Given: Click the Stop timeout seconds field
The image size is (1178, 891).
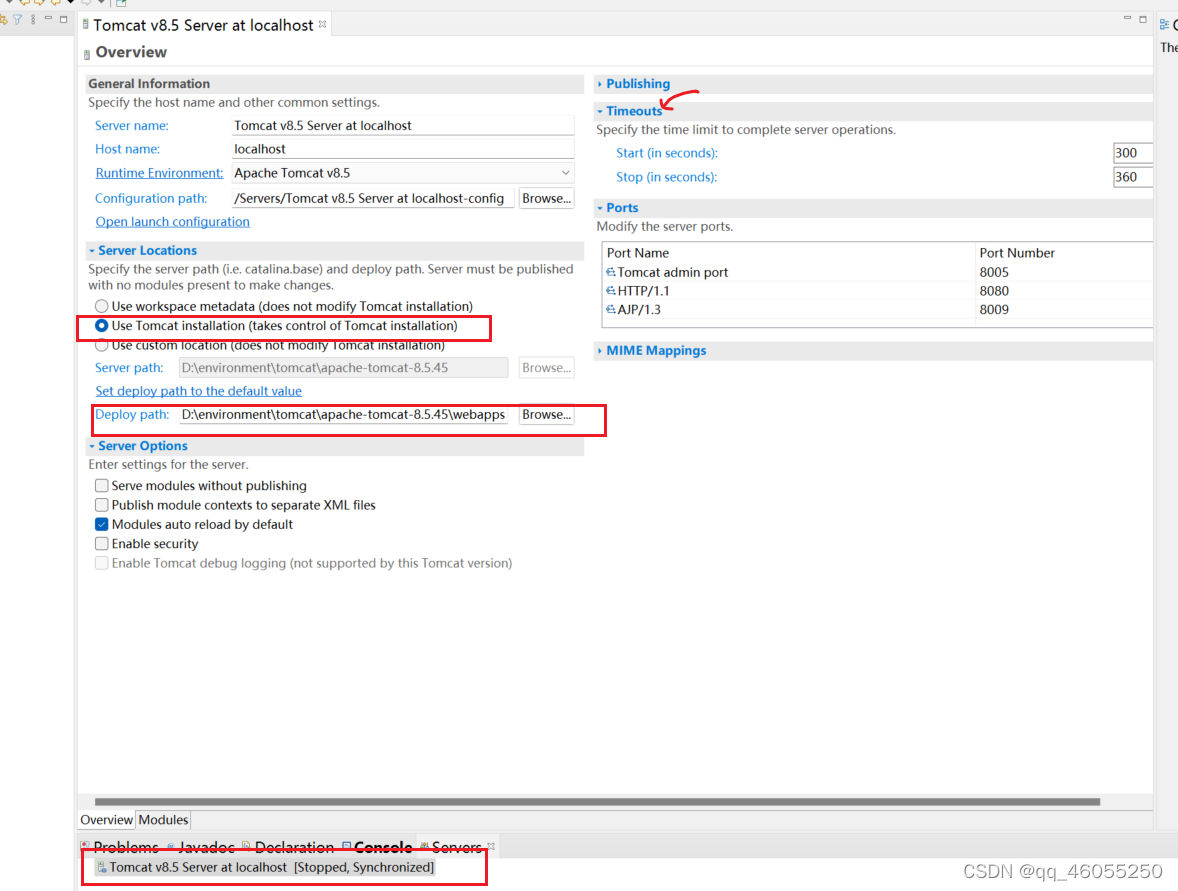Looking at the screenshot, I should 1133,177.
